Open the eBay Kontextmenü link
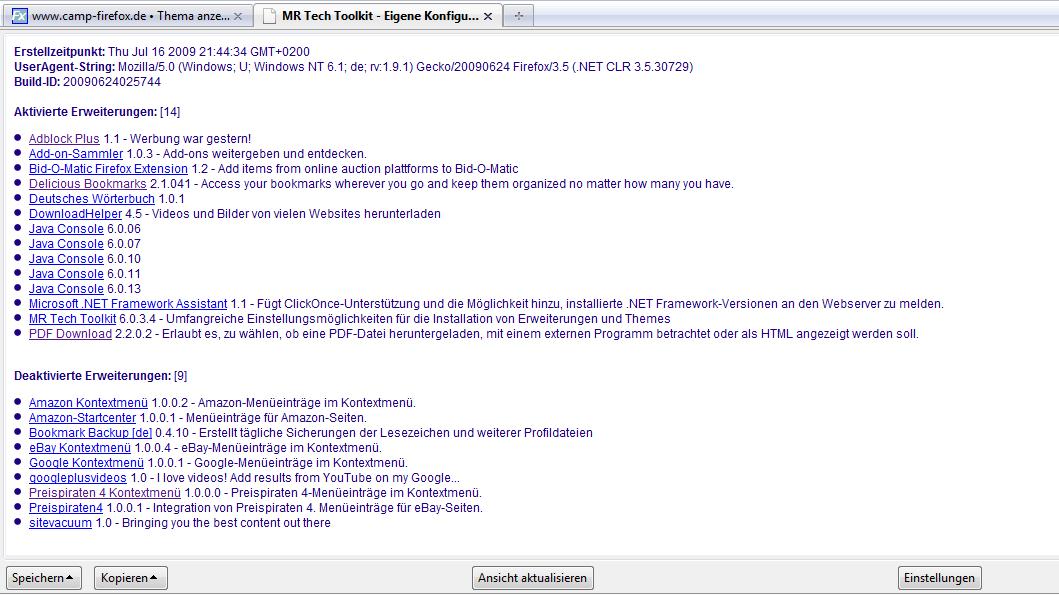This screenshot has width=1059, height=595. 80,448
